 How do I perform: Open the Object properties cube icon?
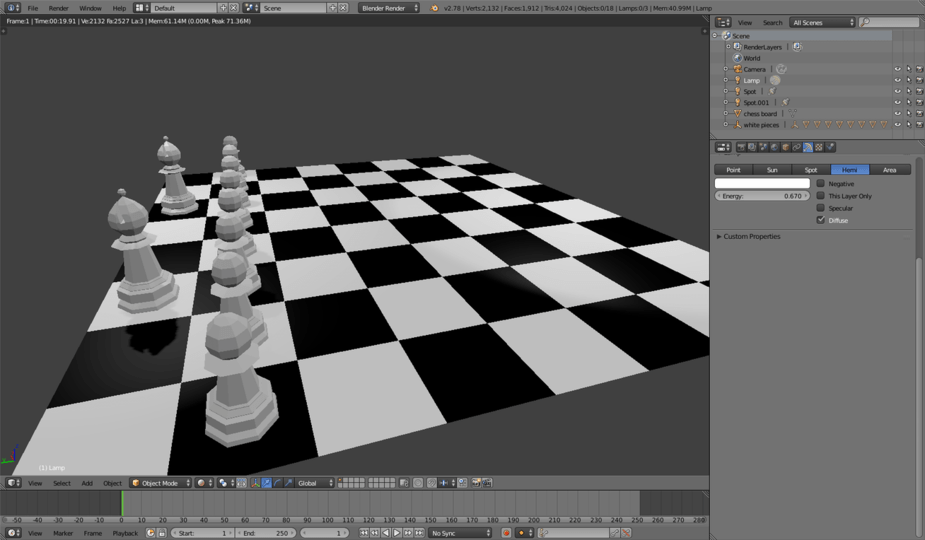tap(785, 147)
